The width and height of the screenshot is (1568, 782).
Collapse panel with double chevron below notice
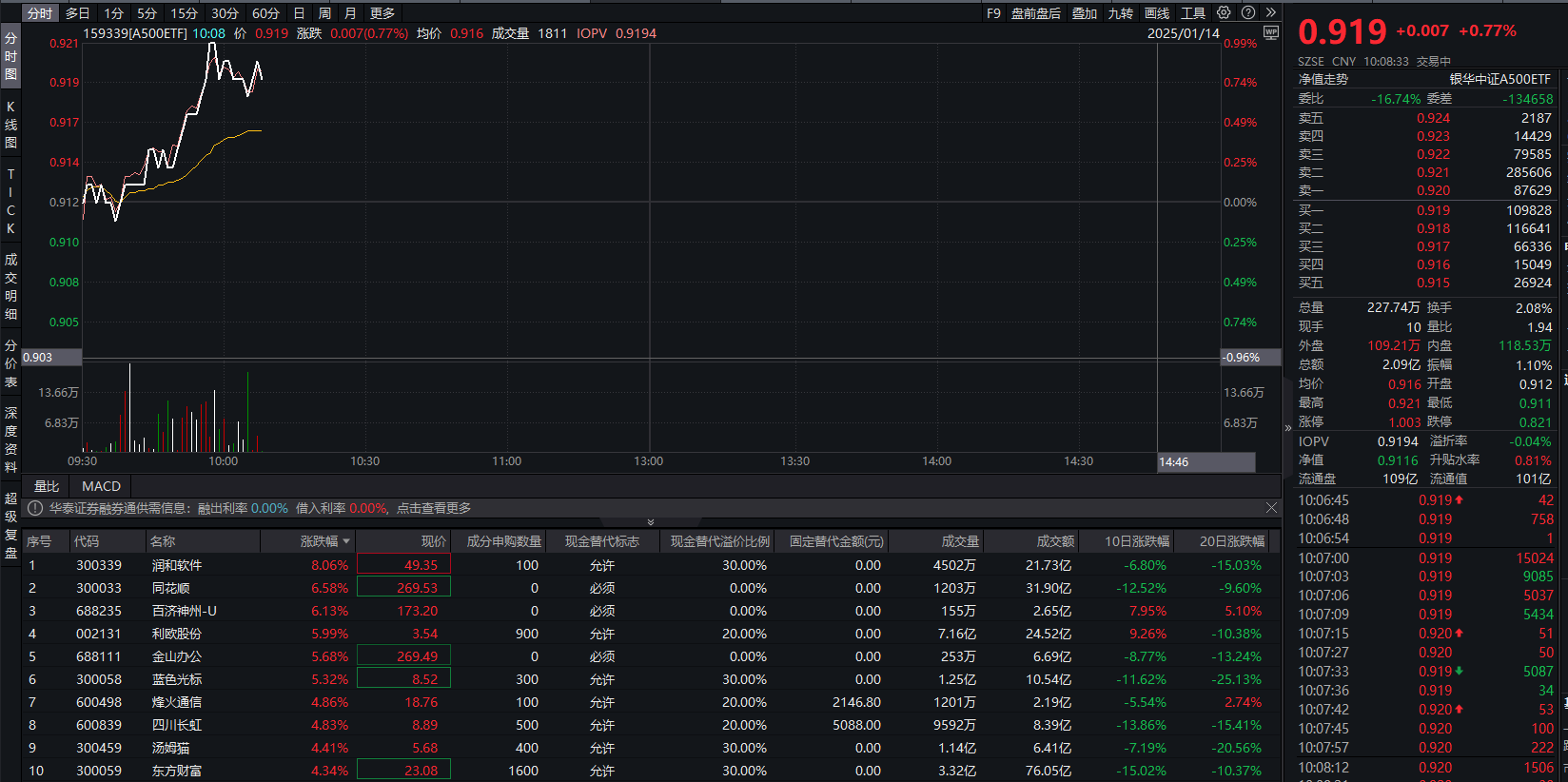click(651, 522)
